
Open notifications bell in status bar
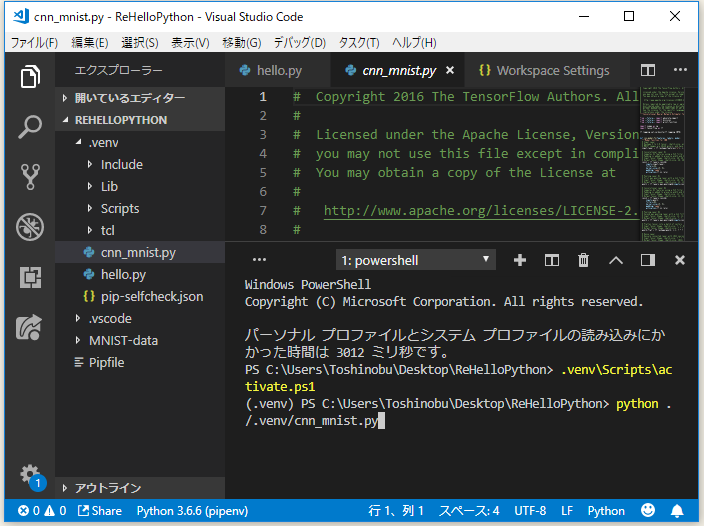tap(677, 511)
